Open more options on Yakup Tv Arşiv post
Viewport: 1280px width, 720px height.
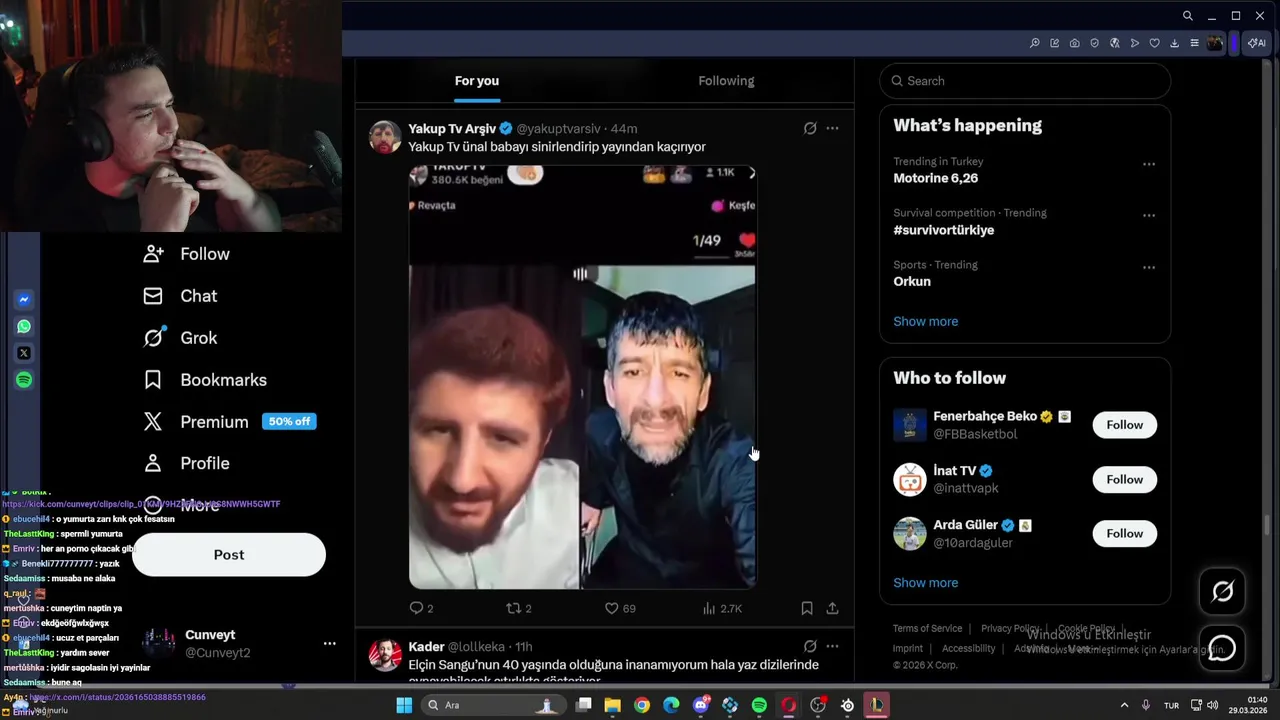tap(832, 128)
